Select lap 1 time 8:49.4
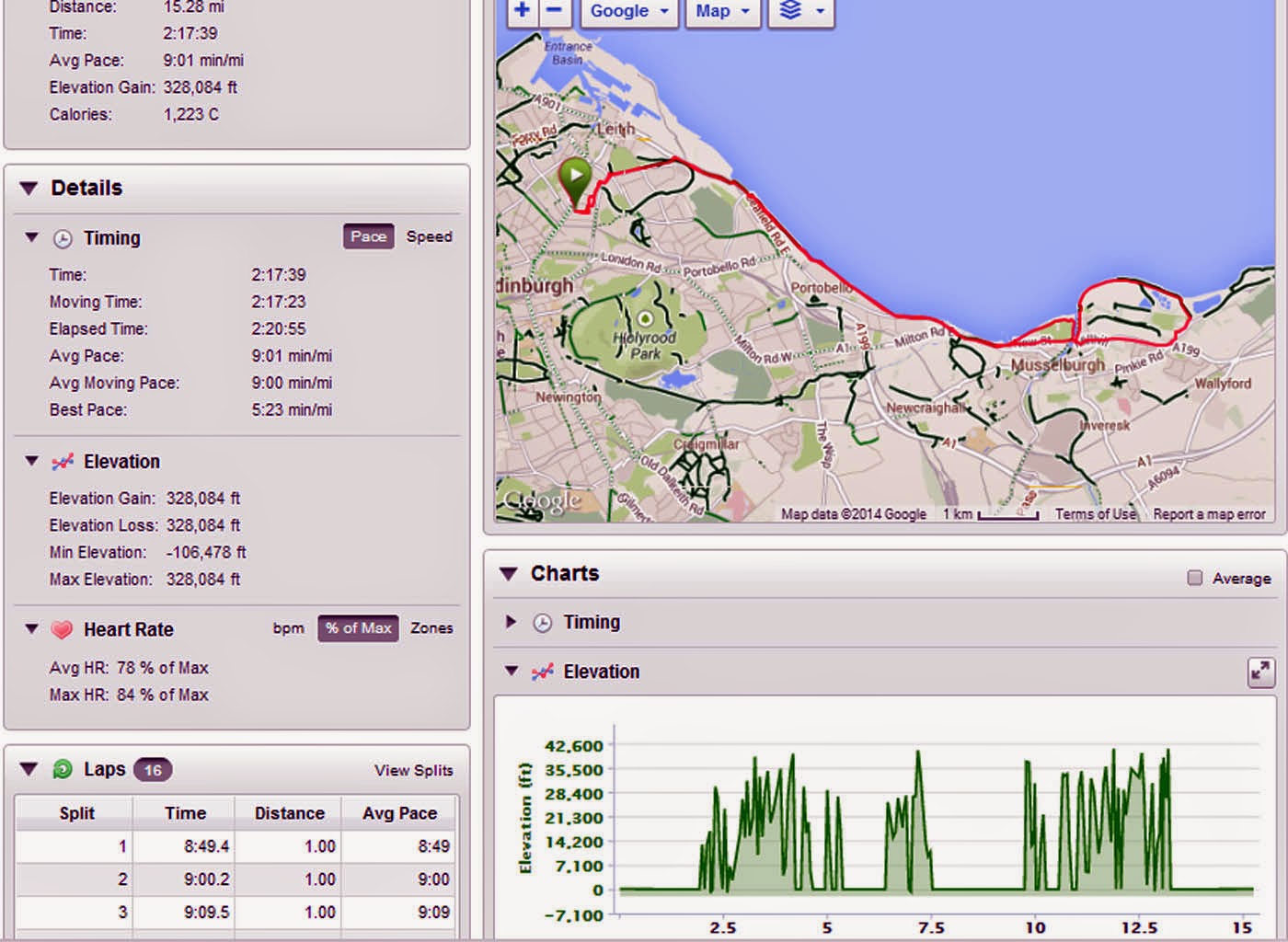 coord(206,846)
